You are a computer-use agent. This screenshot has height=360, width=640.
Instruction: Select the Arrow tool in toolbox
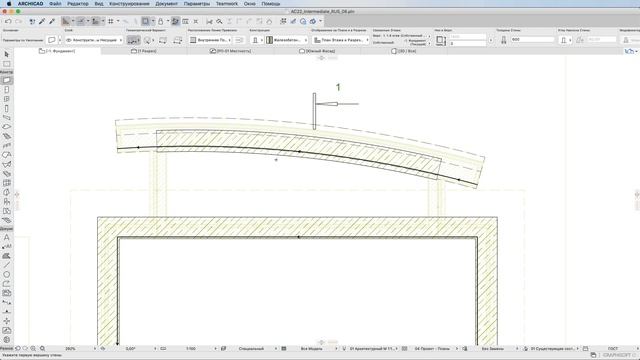pos(7,54)
